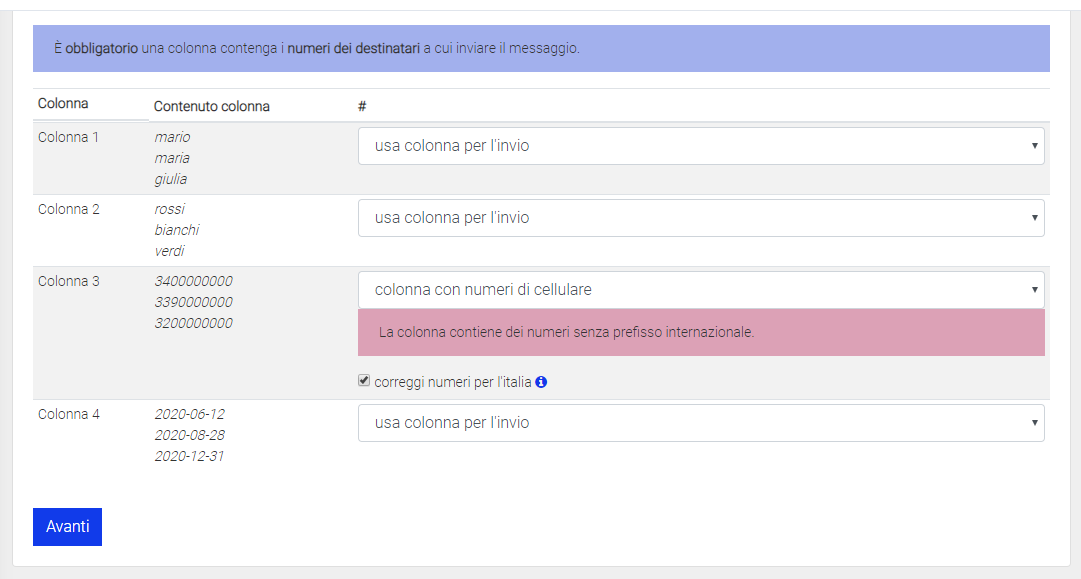Screen dimensions: 1081x579
Task: Select the Colonna 4 row label
Action: (x=68, y=414)
